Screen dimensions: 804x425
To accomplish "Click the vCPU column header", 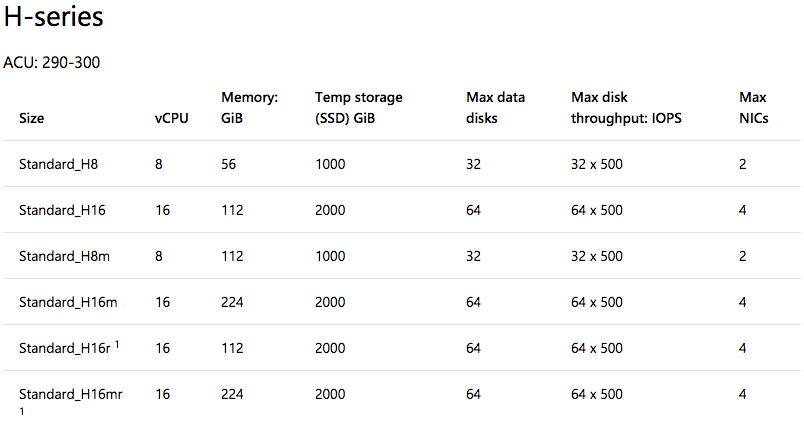I will [x=172, y=118].
